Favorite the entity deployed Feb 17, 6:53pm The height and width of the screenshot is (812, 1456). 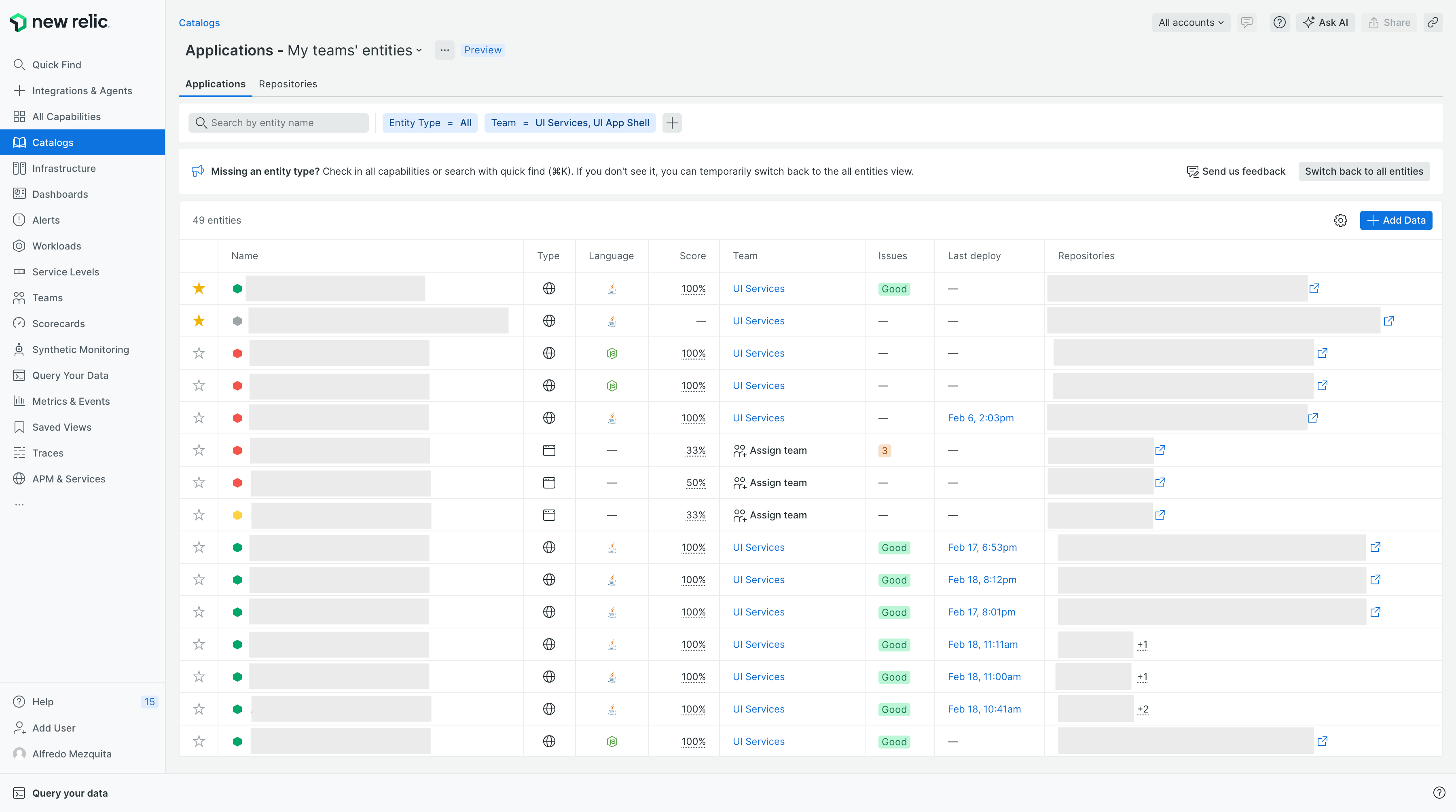[199, 548]
